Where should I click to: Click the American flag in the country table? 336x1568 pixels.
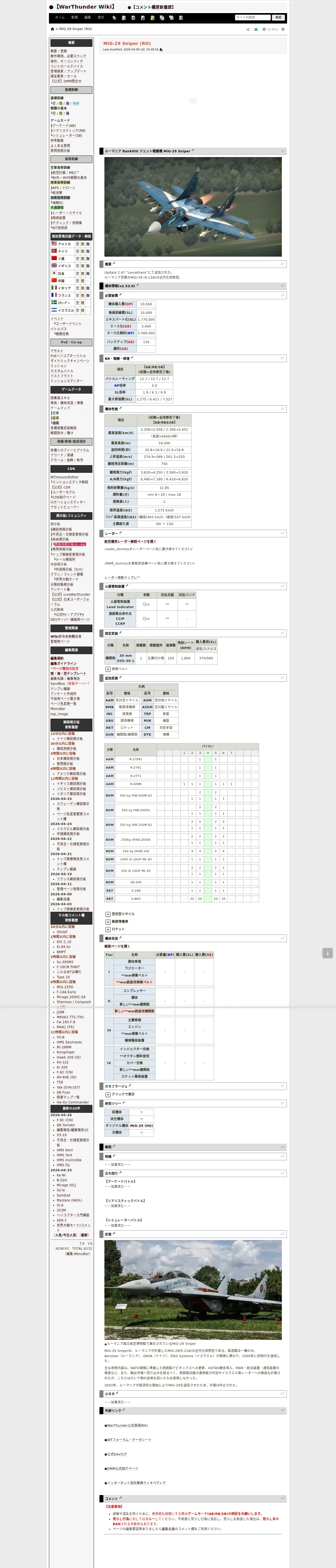54,244
